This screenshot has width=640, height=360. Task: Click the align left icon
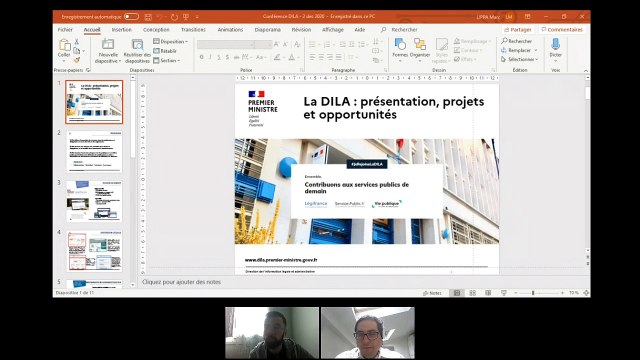click(312, 58)
